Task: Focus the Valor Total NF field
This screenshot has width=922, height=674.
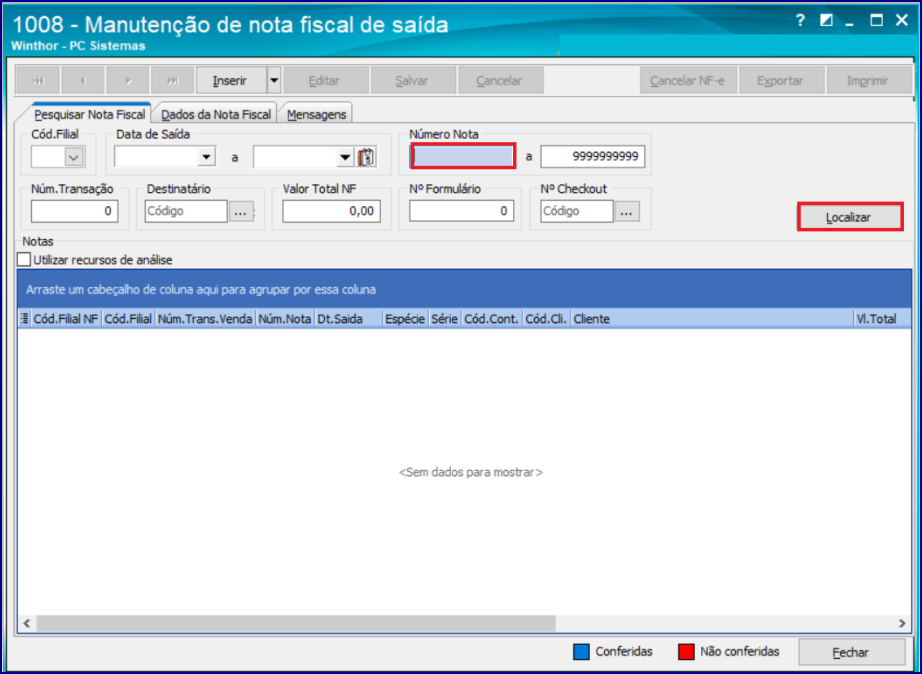Action: pyautogui.click(x=331, y=211)
